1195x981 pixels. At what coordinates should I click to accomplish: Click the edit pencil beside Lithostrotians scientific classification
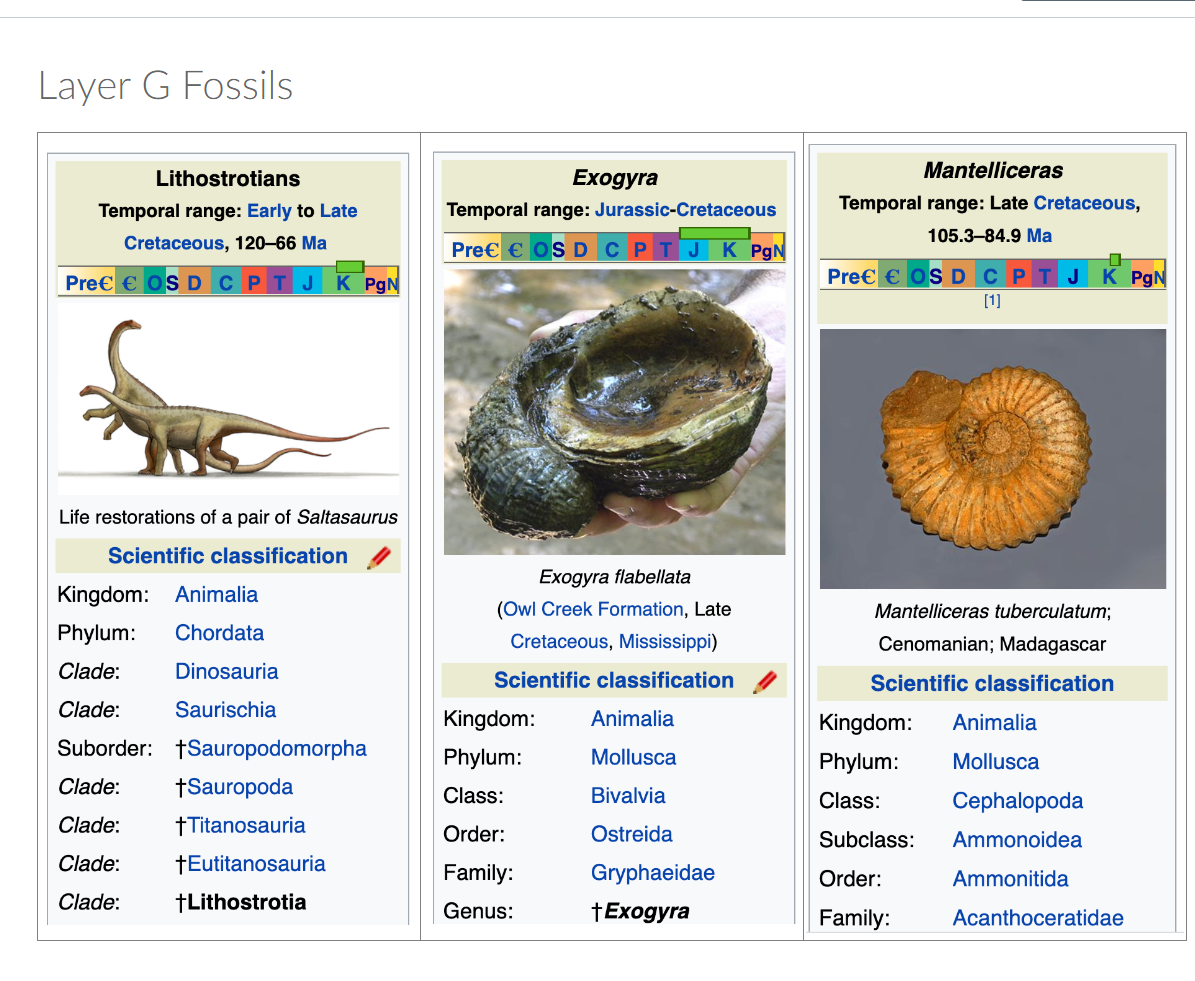point(379,556)
